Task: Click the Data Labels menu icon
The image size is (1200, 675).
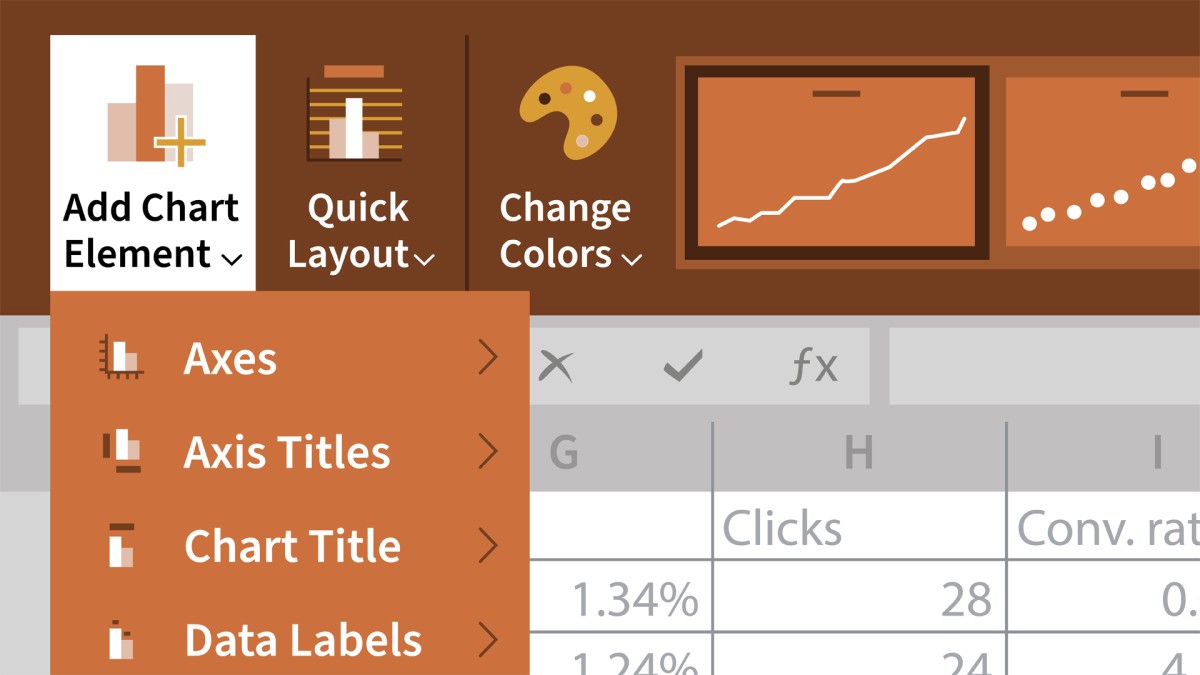Action: [x=121, y=640]
